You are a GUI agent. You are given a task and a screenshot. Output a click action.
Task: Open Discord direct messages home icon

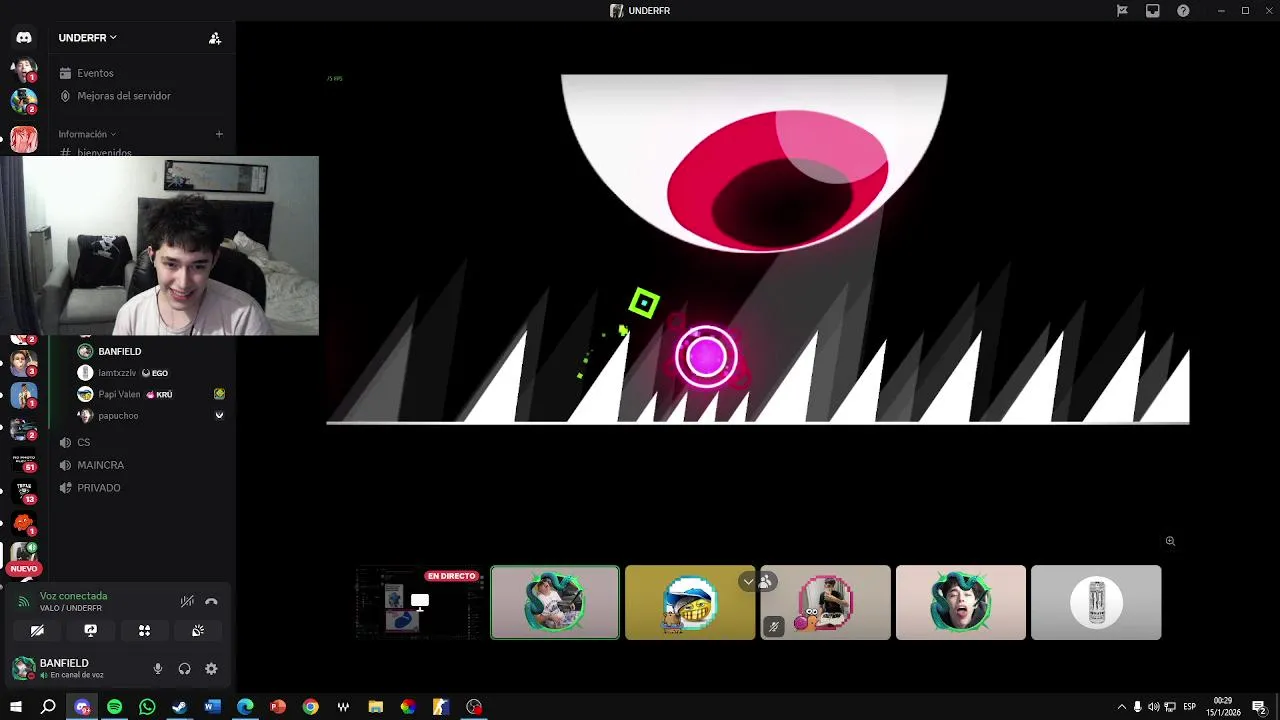(x=24, y=38)
